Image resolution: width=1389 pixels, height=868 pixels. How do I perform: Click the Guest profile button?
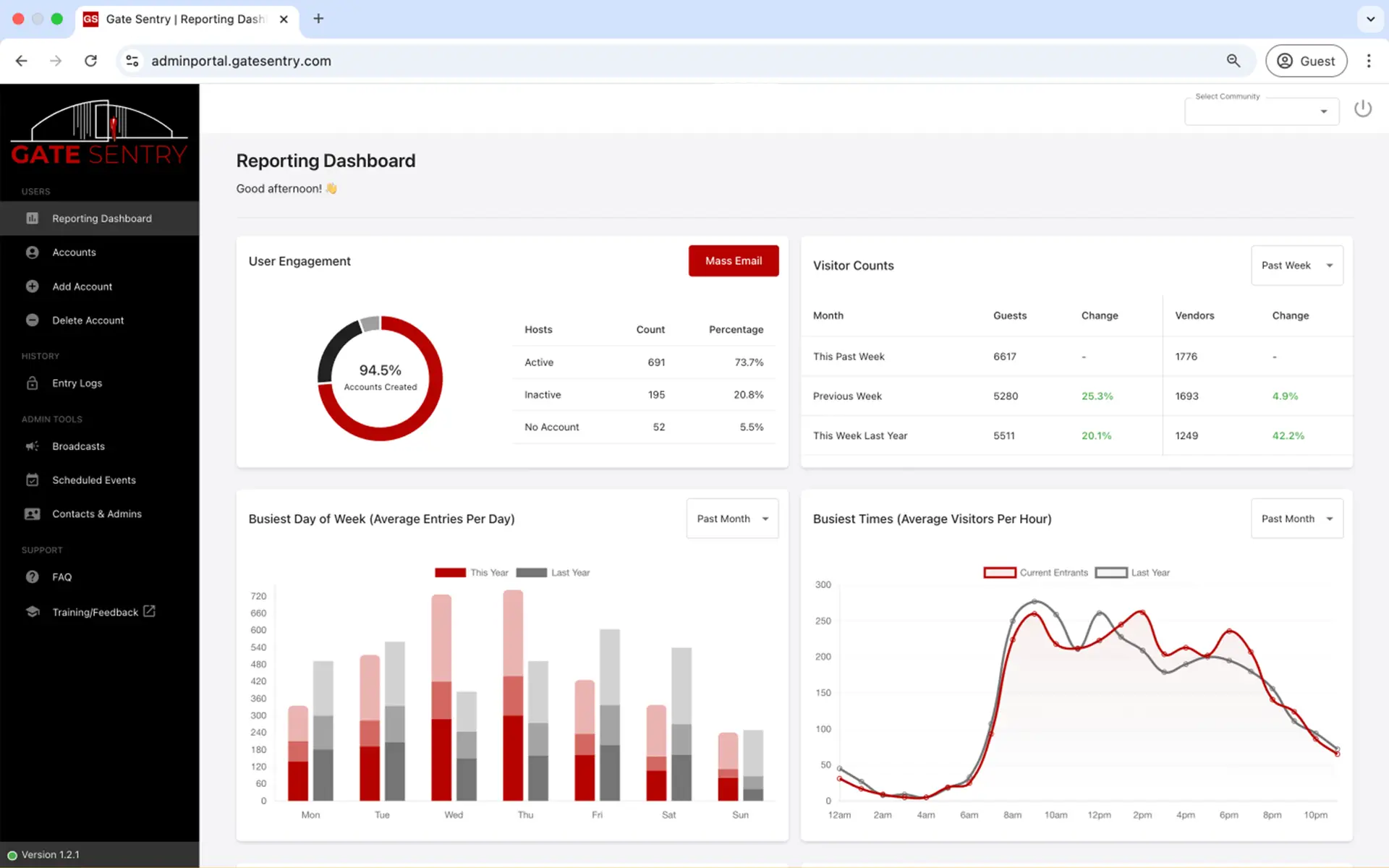pos(1305,61)
